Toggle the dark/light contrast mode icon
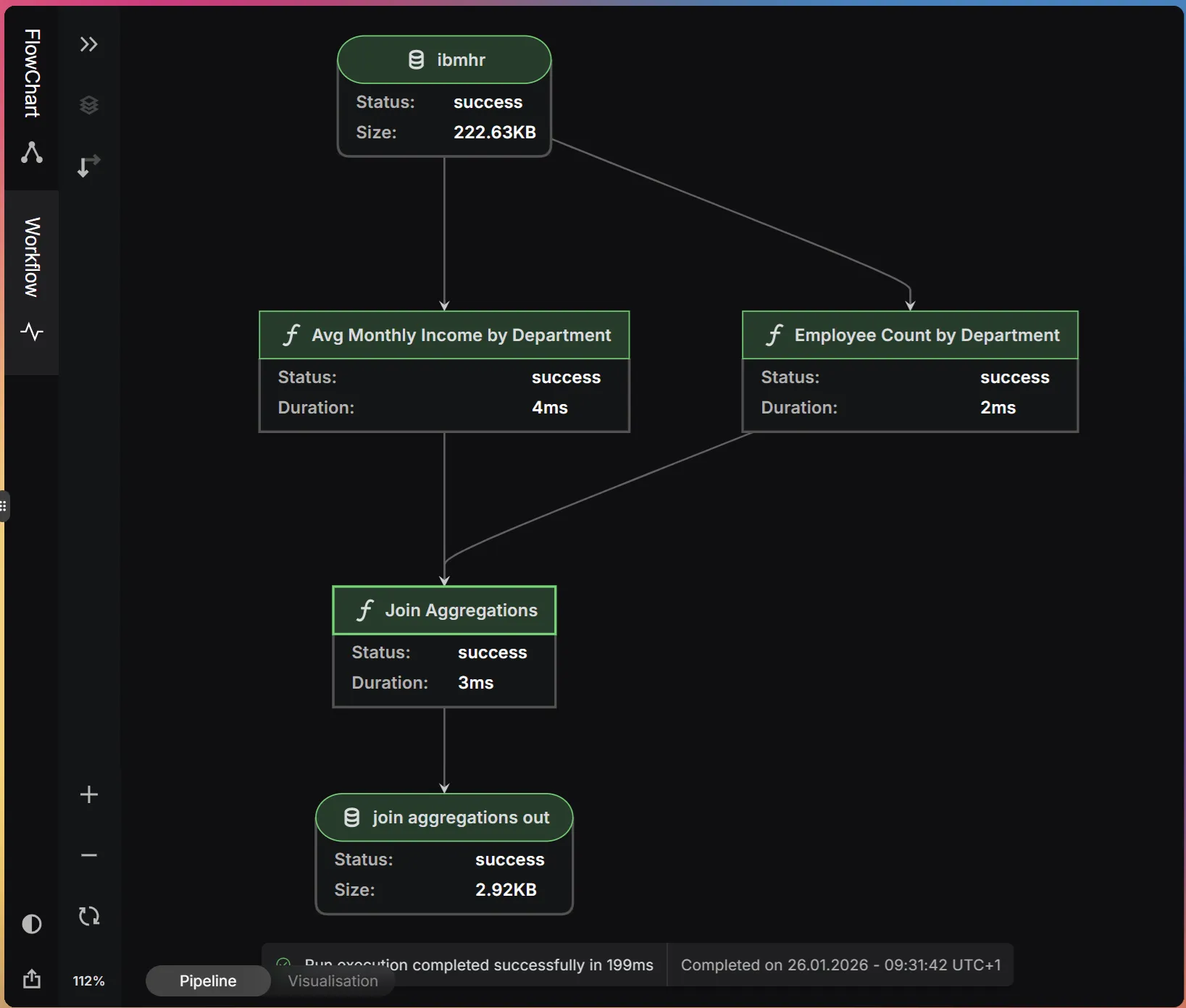Viewport: 1186px width, 1008px height. point(31,924)
